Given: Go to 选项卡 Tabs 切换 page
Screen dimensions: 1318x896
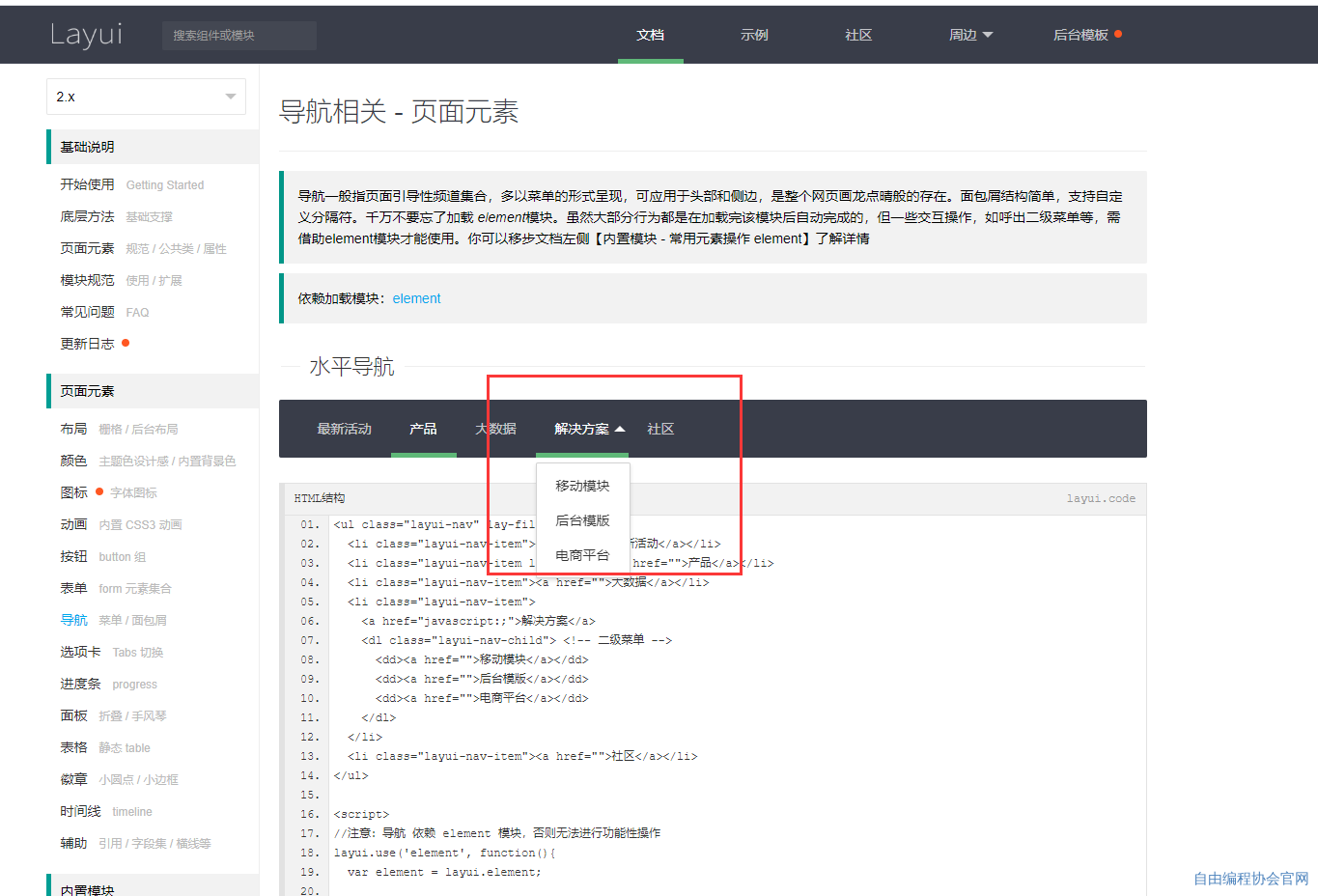Looking at the screenshot, I should [x=112, y=652].
